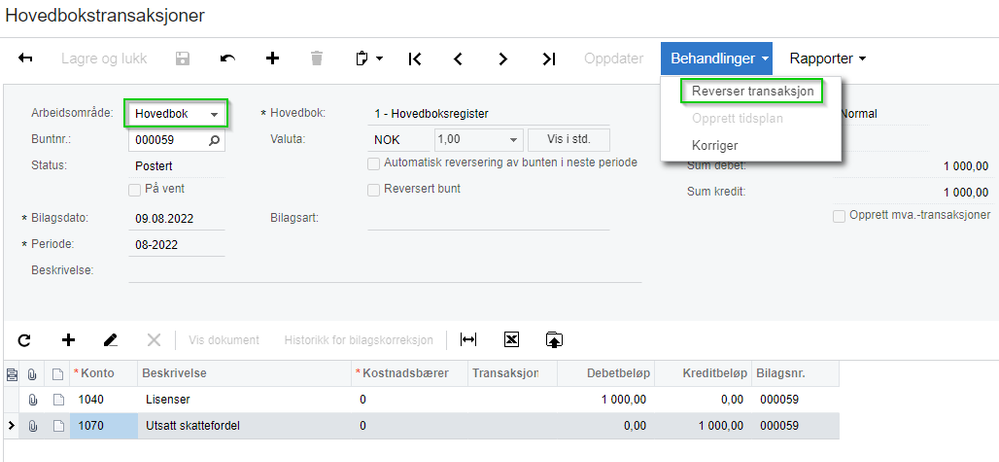This screenshot has height=462, width=999.
Task: Click the Beskrivelse input field
Action: (x=385, y=270)
